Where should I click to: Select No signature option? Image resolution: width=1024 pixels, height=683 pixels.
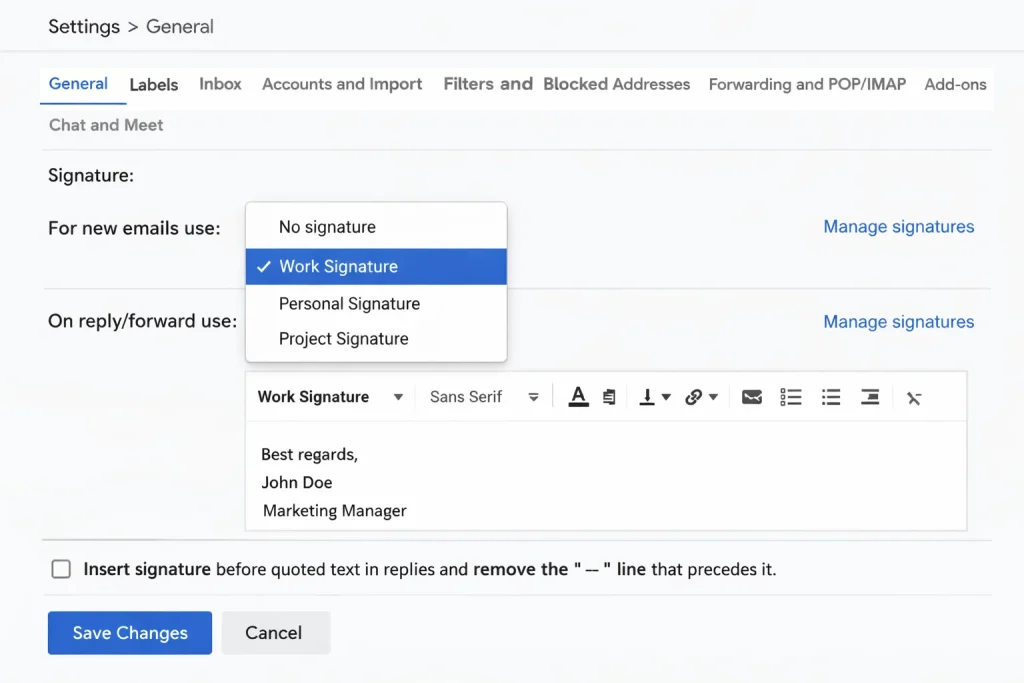point(327,227)
